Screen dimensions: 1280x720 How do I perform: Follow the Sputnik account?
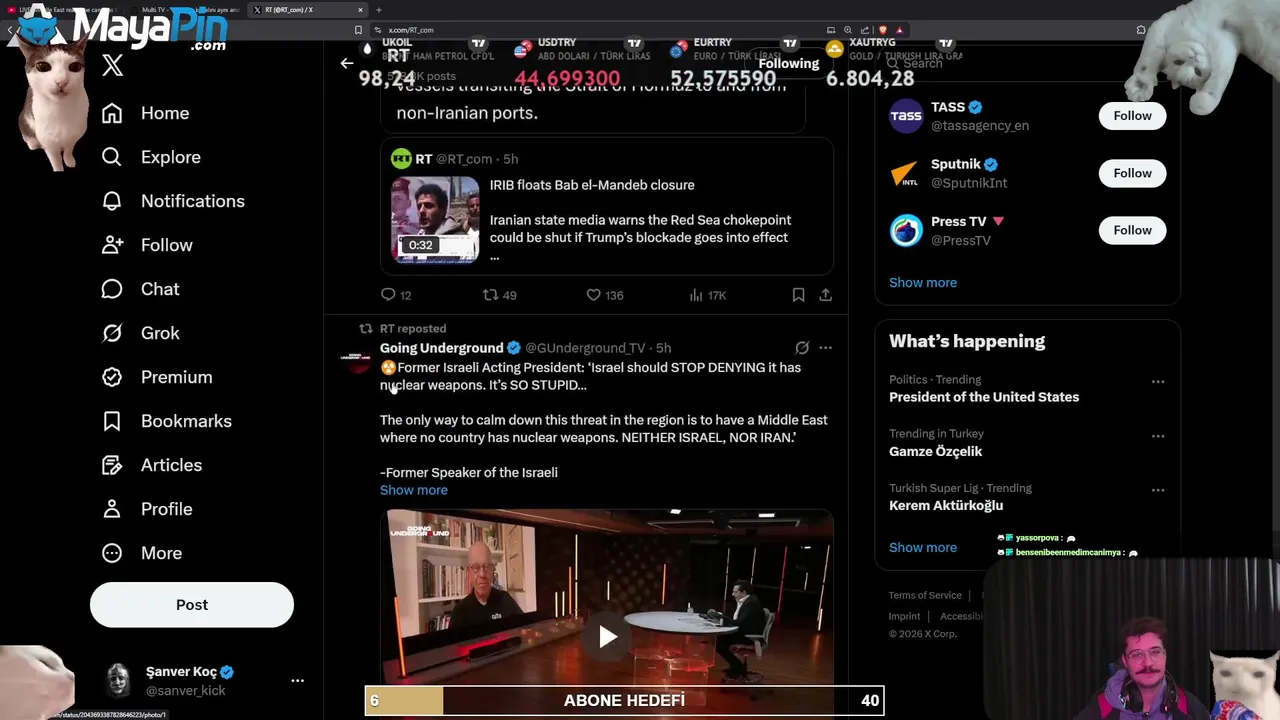click(1132, 173)
